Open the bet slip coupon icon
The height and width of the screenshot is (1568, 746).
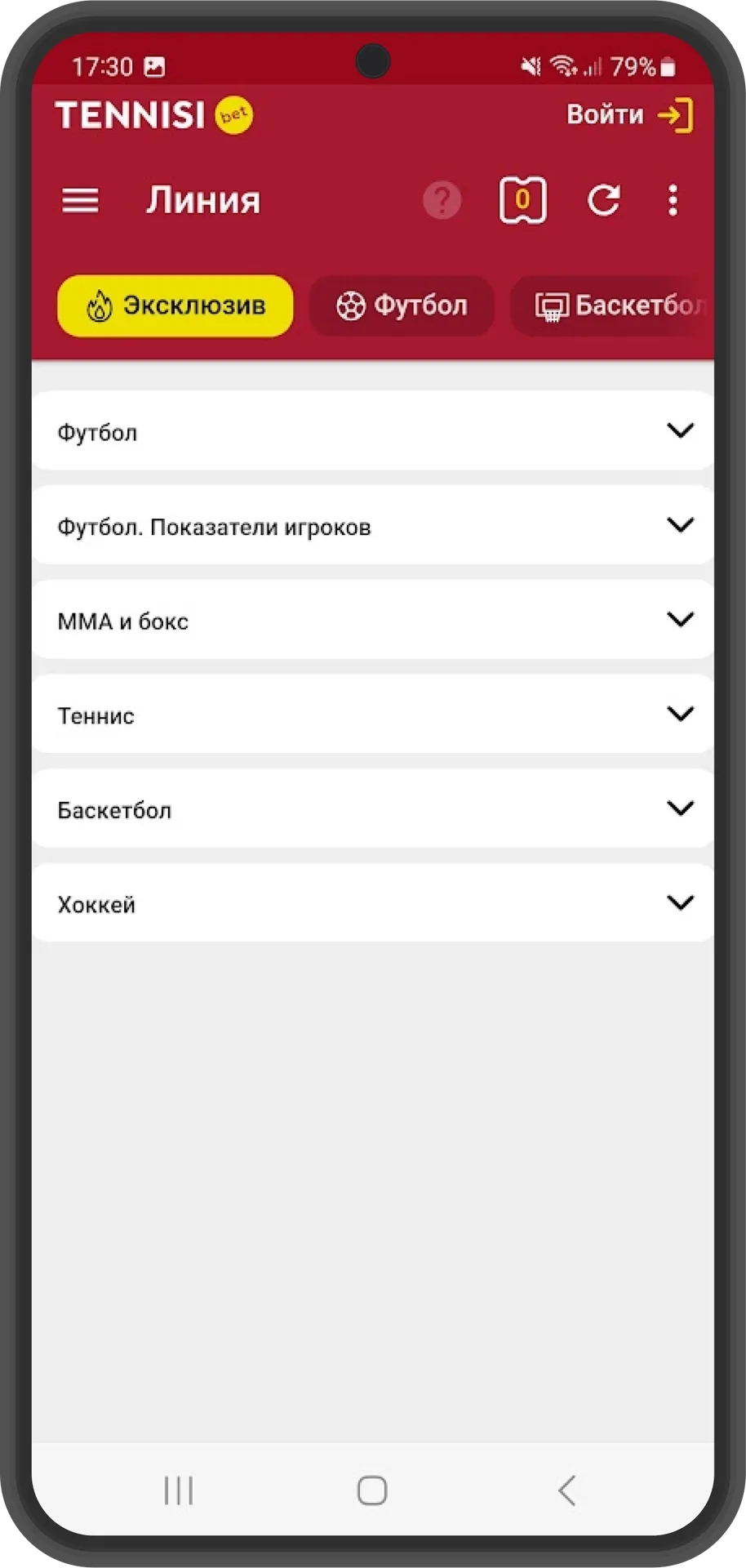pyautogui.click(x=522, y=200)
